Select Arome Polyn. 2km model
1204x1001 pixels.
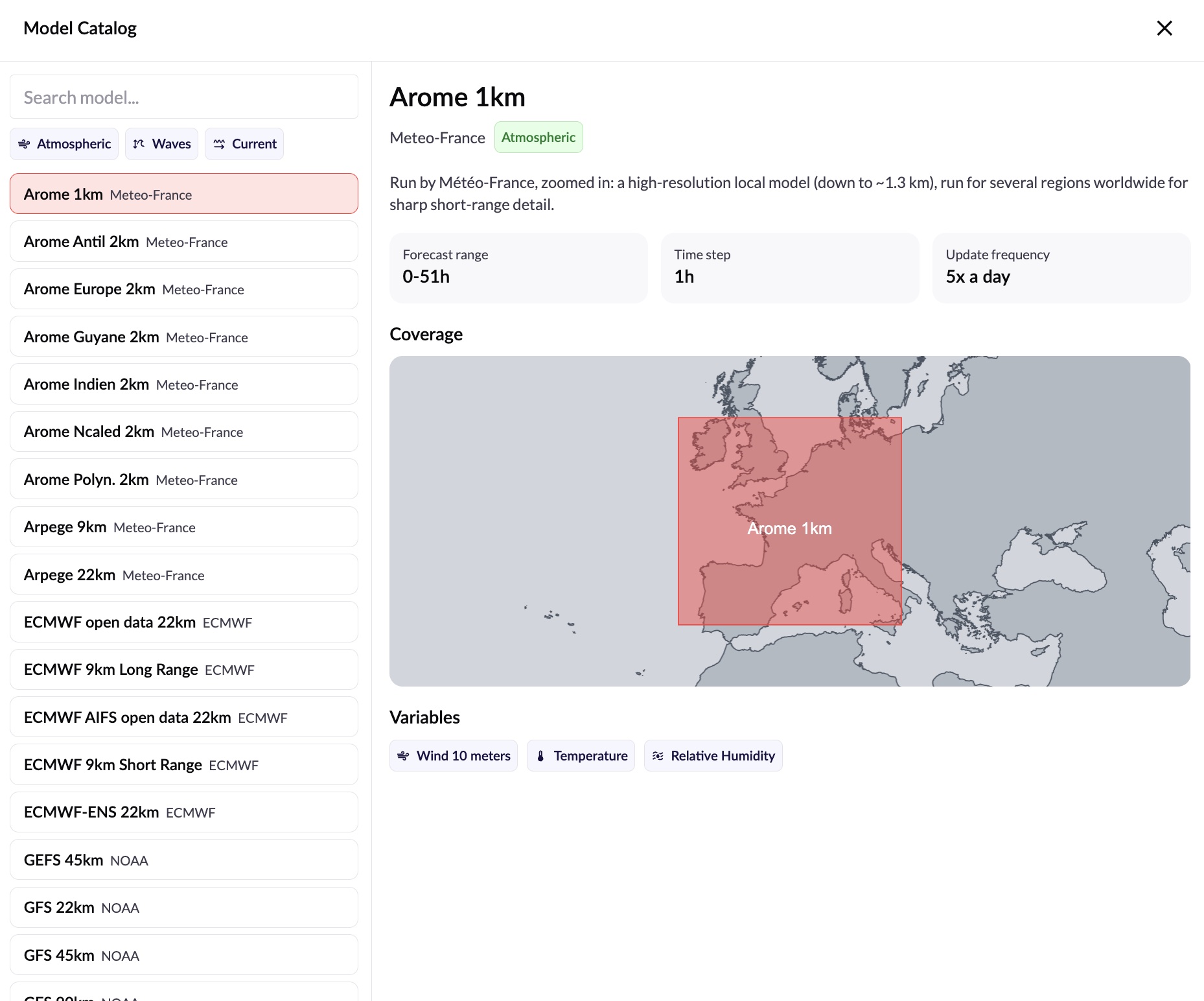point(184,479)
